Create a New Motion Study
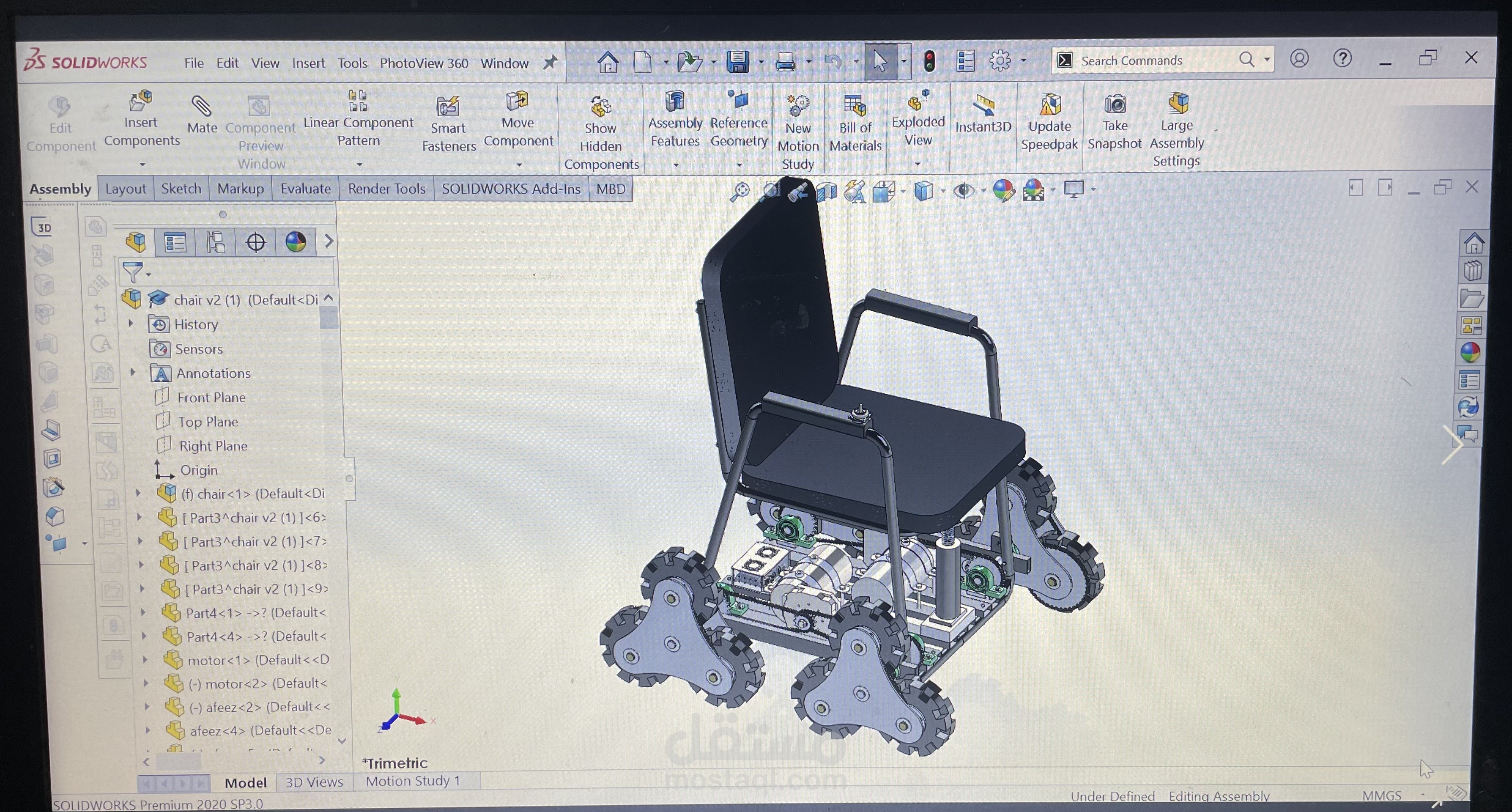The width and height of the screenshot is (1512, 812). [798, 133]
